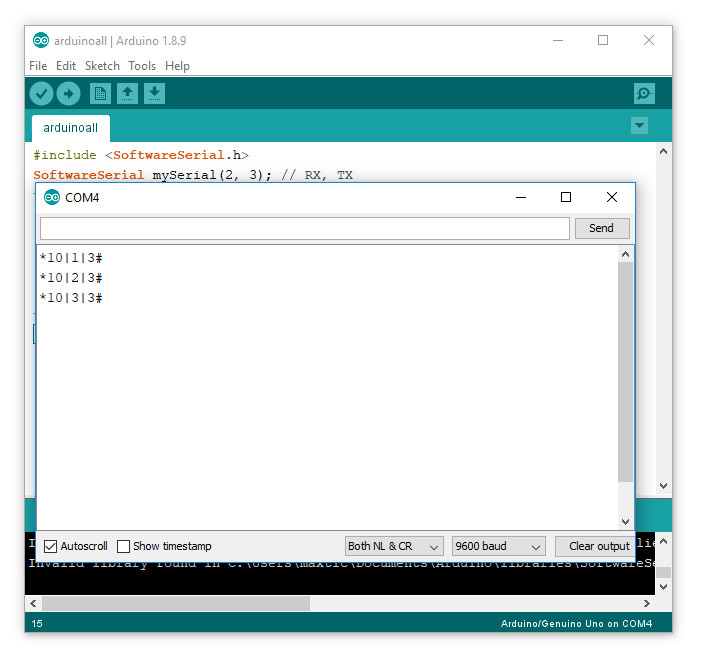Screen dimensions: 704x656
Task: Click the code editor scroll-up arrow
Action: [x=663, y=151]
